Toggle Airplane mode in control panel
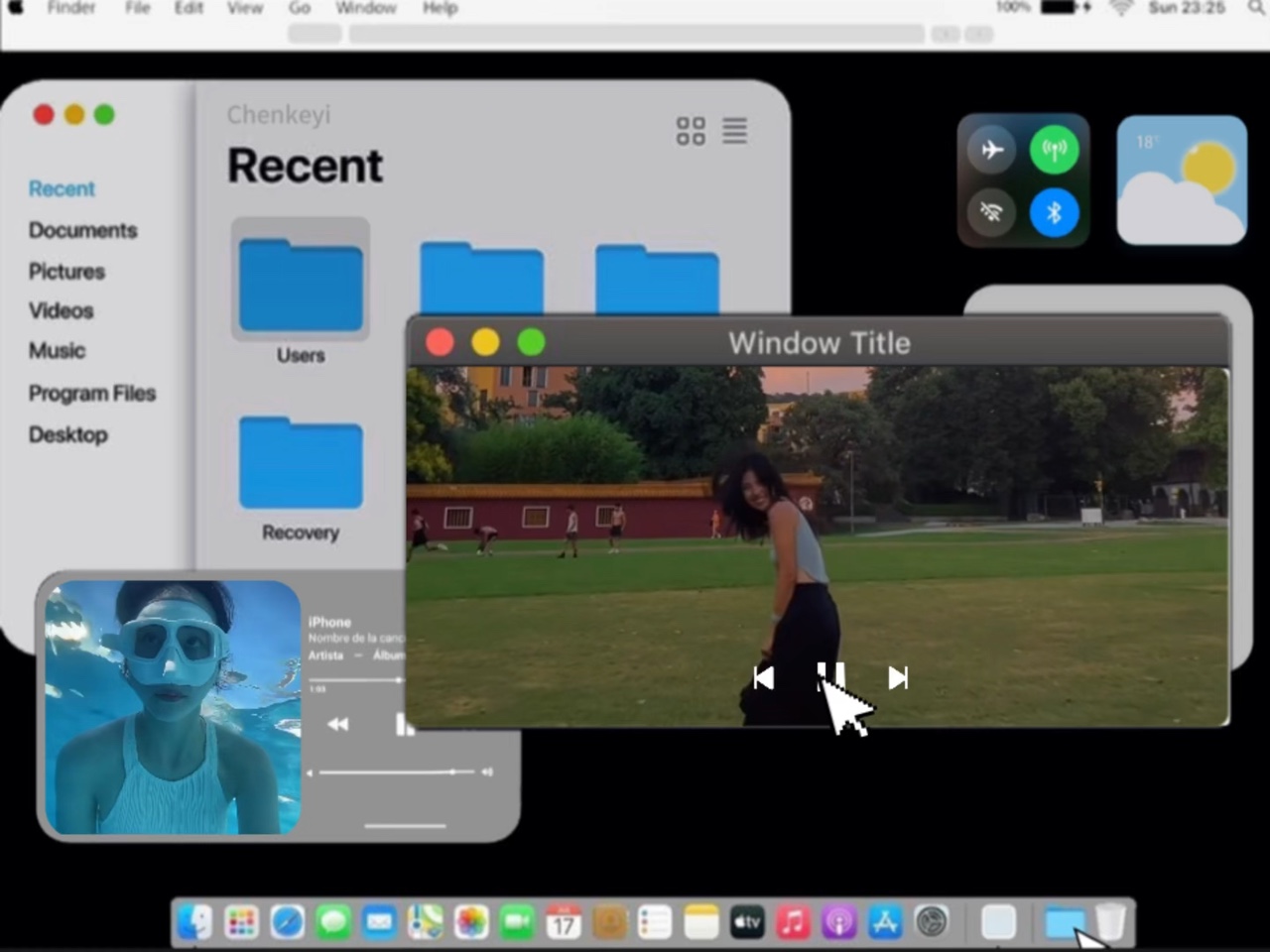This screenshot has height=952, width=1270. 991,150
